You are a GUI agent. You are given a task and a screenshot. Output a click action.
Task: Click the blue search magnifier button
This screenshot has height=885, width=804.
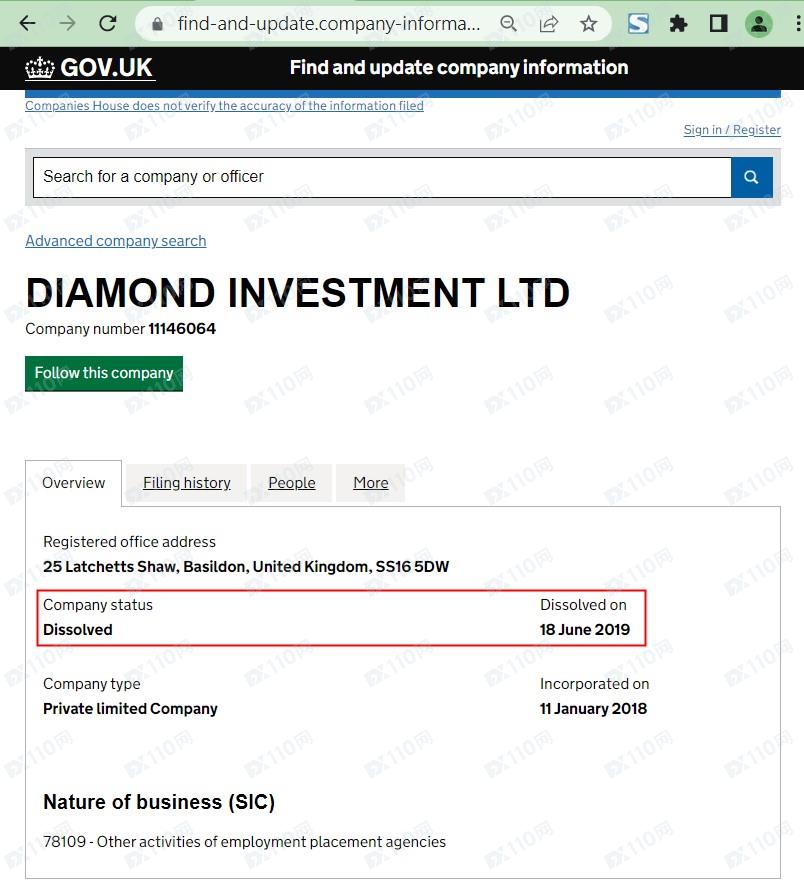tap(751, 177)
